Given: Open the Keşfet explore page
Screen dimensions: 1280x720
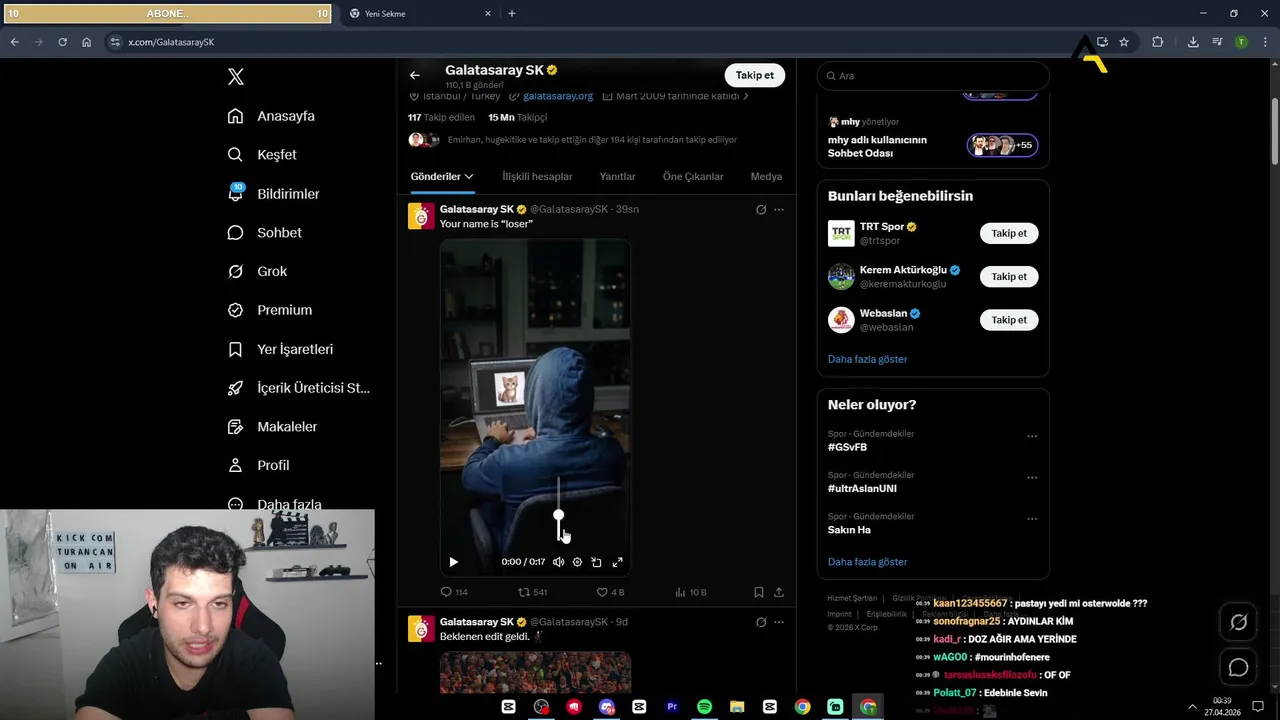Looking at the screenshot, I should pyautogui.click(x=262, y=155).
